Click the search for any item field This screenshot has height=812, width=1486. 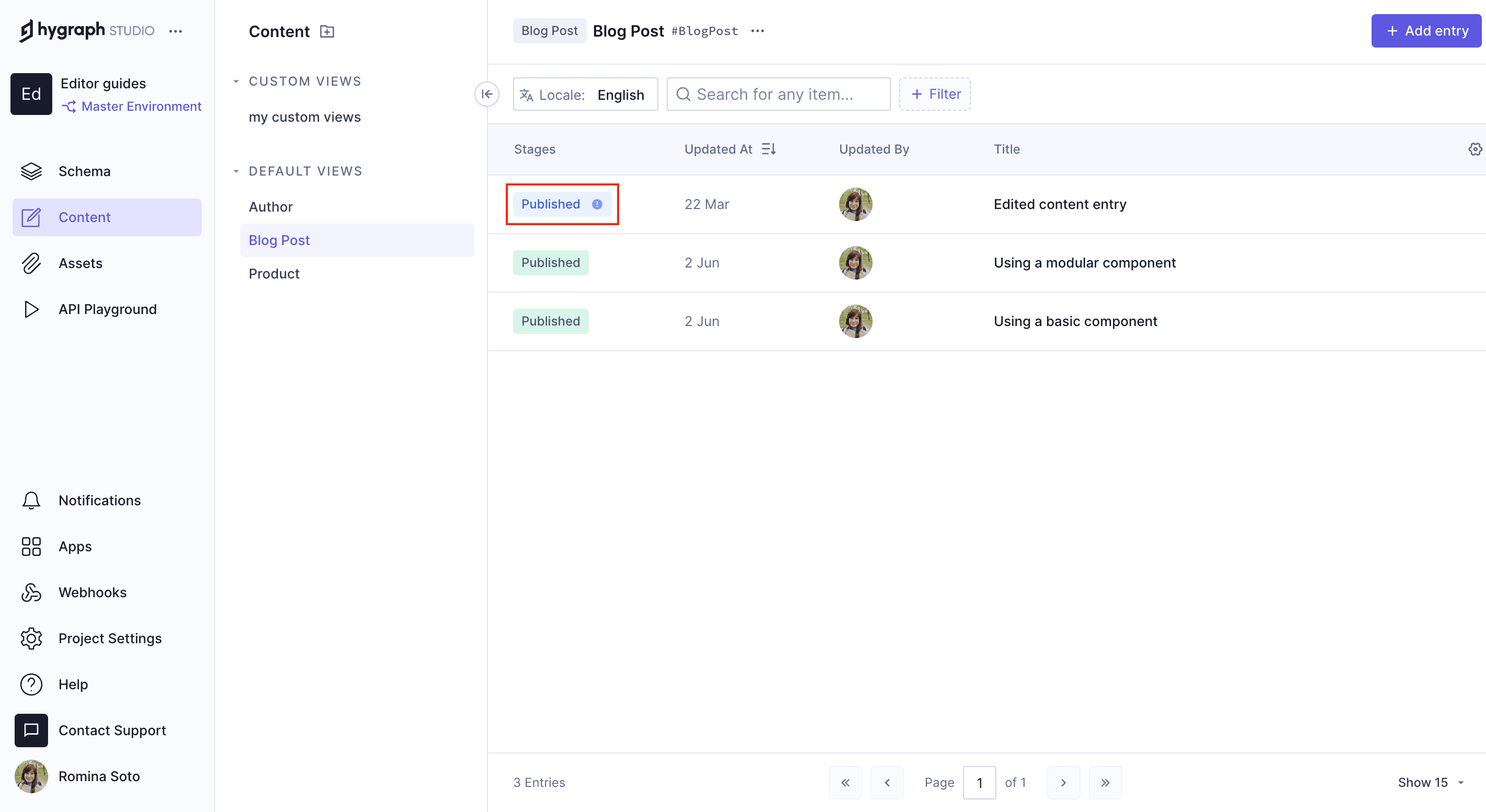click(x=779, y=94)
